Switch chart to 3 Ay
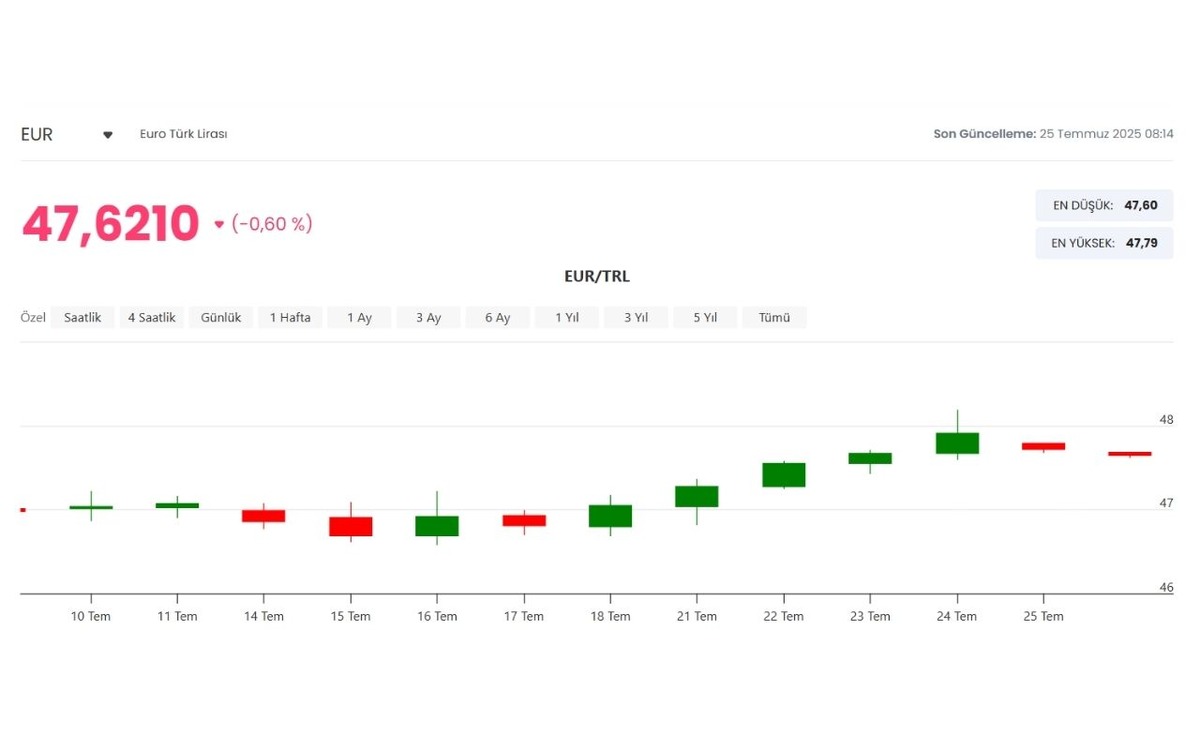The height and width of the screenshot is (750, 1200). [x=428, y=317]
